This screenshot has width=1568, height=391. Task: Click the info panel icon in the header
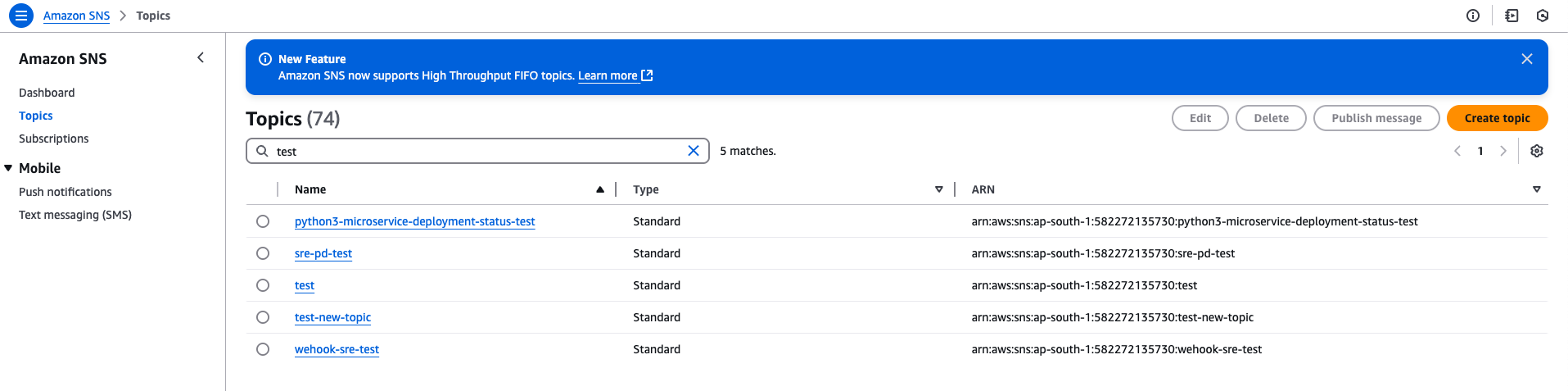click(x=1473, y=16)
